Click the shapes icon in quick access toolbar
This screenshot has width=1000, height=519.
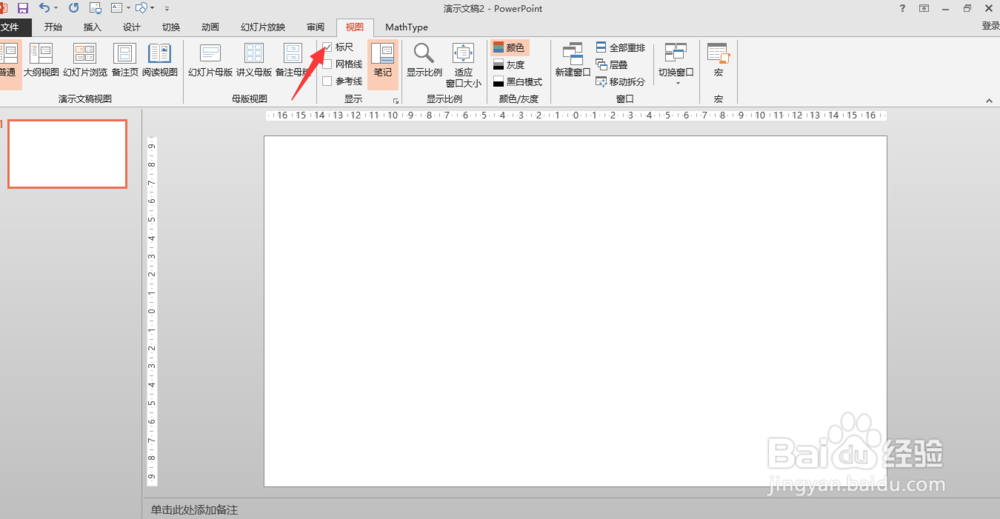(142, 8)
